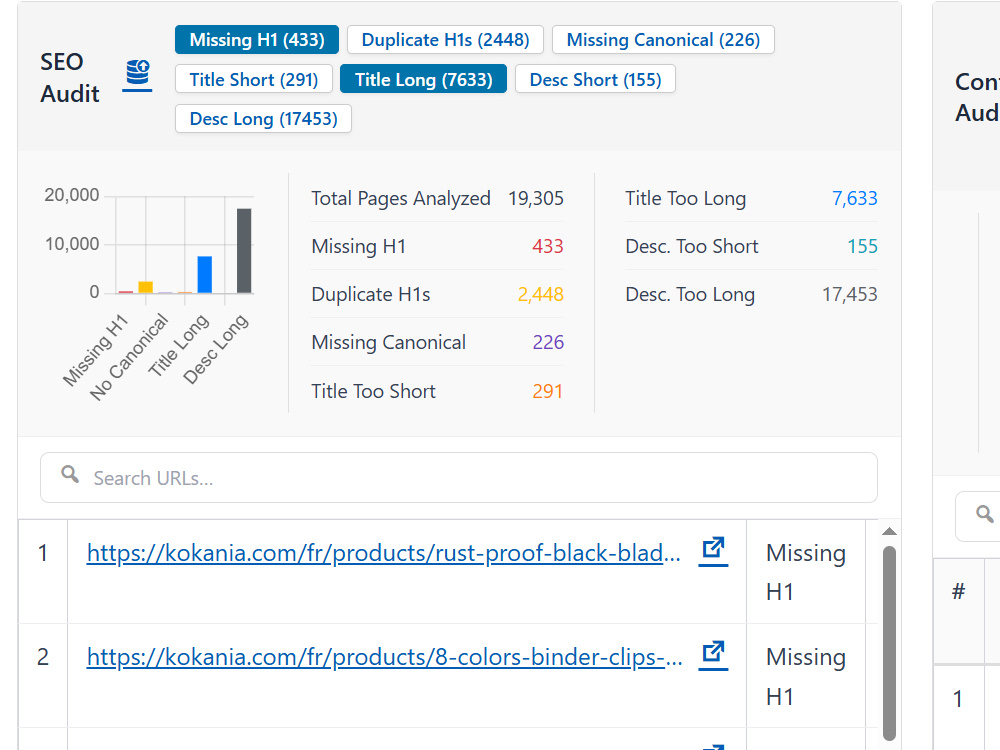Click the Missing Canonical count 226
The image size is (1000, 750).
[x=548, y=342]
